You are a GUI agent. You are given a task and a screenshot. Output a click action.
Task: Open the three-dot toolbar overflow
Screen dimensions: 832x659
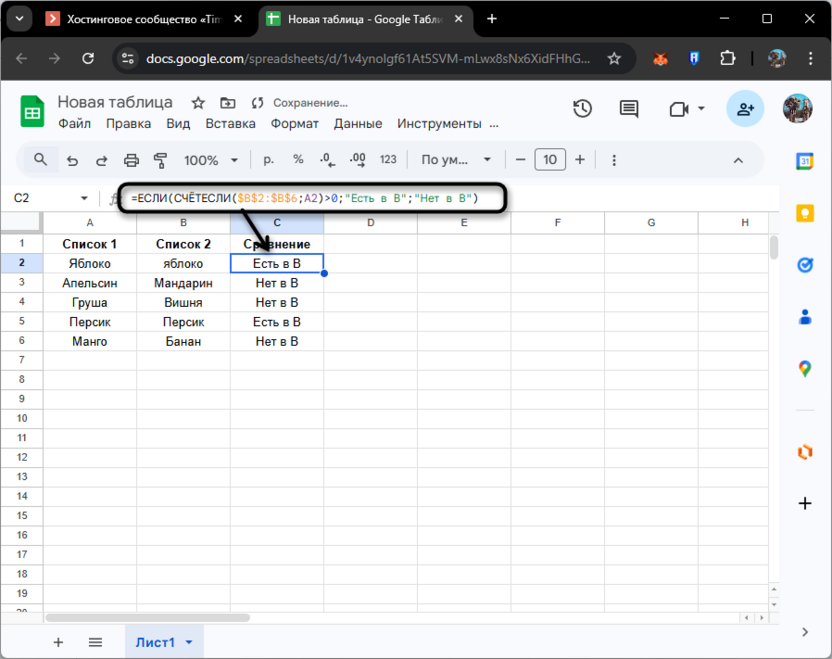coord(614,160)
